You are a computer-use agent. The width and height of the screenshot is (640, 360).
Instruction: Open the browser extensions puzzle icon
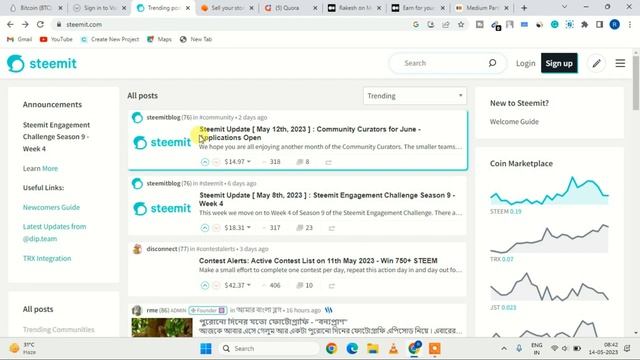[x=584, y=24]
